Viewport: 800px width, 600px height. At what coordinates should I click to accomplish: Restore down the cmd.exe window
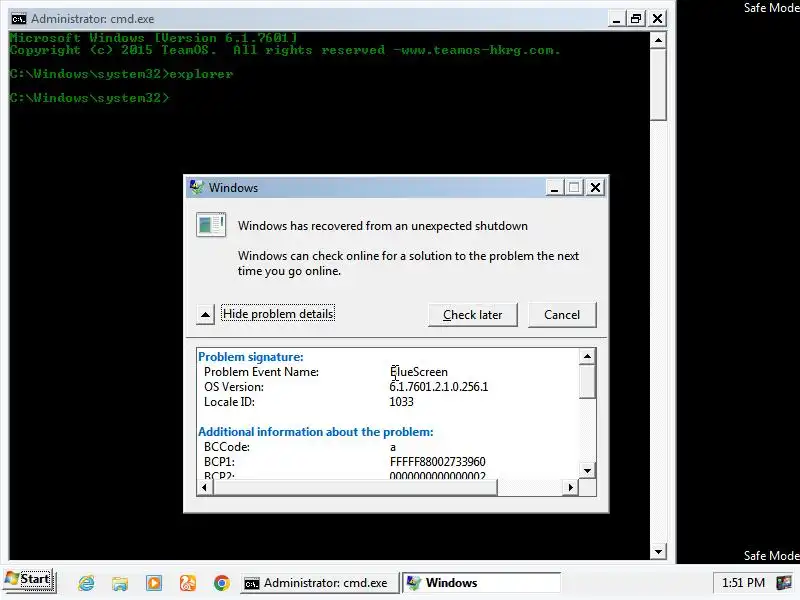coord(636,19)
